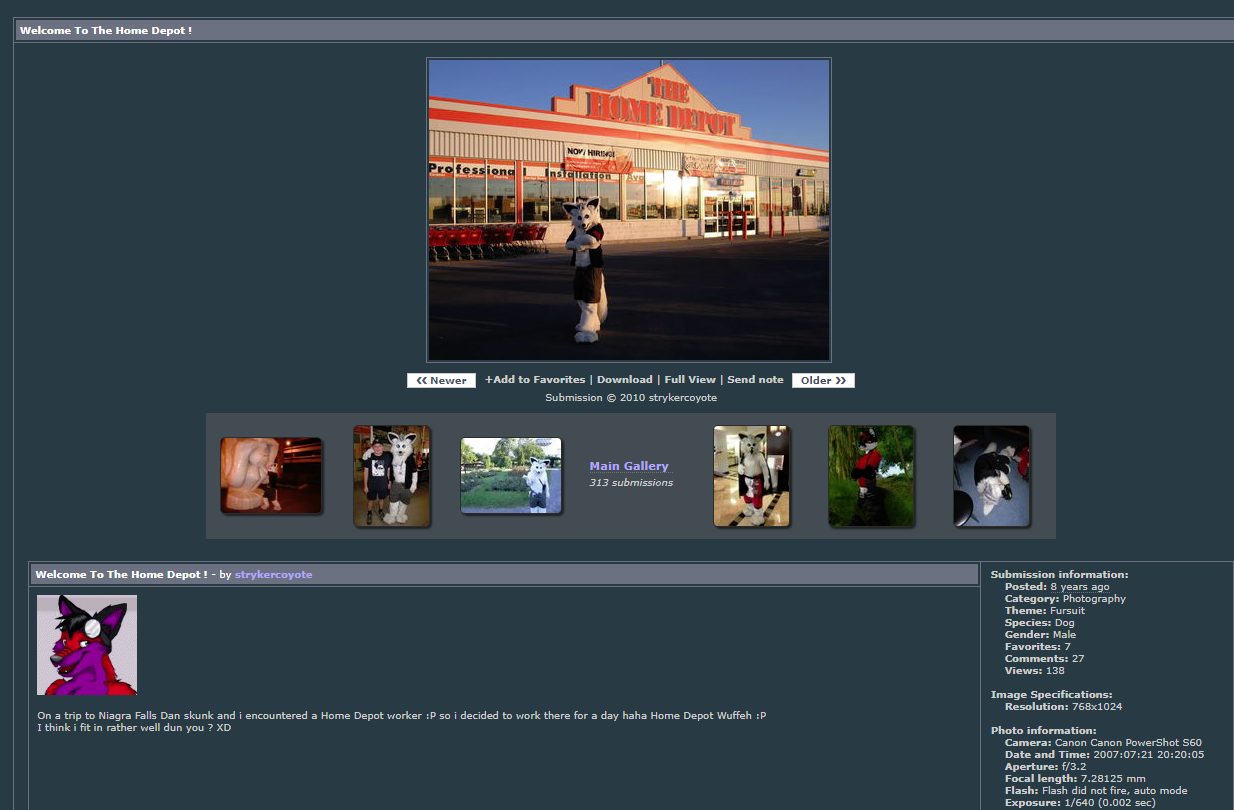Click Send note link
Image resolution: width=1234 pixels, height=810 pixels.
755,380
